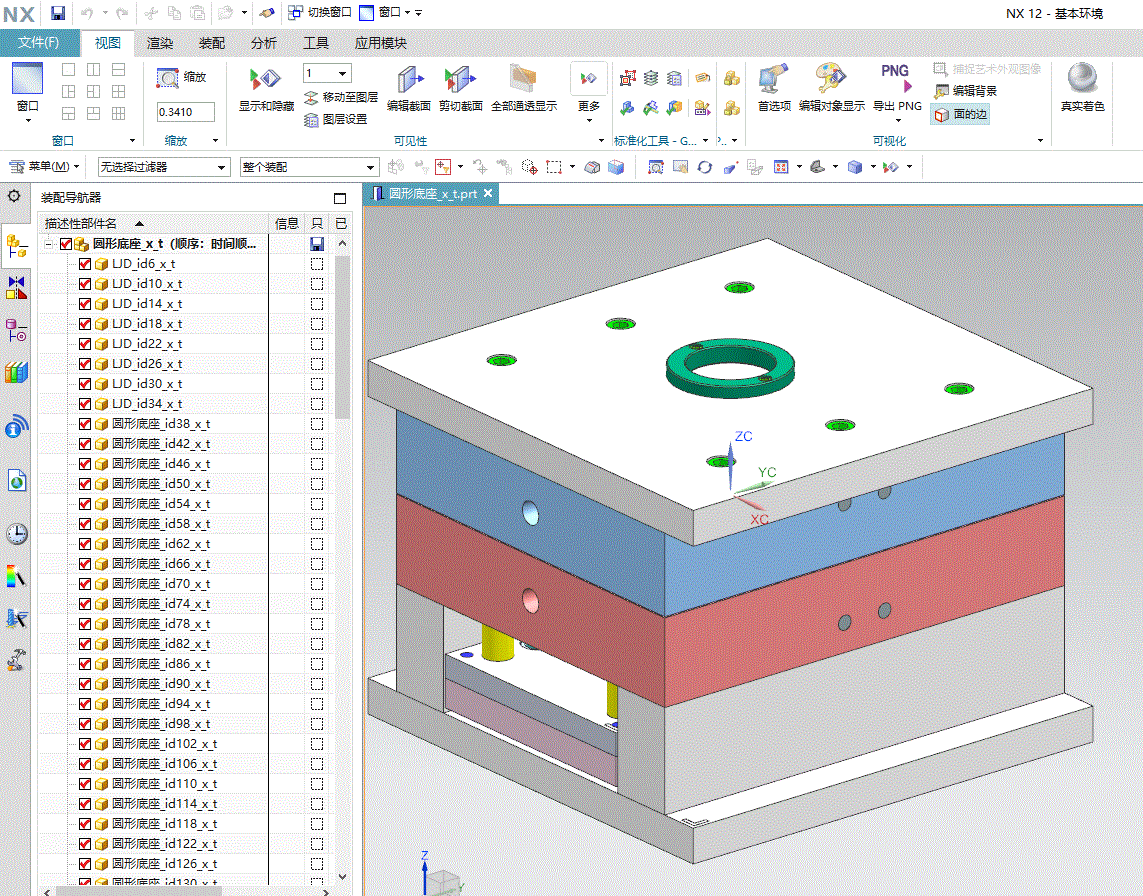The image size is (1143, 896).
Task: Click the green locating ring on model
Action: point(730,367)
